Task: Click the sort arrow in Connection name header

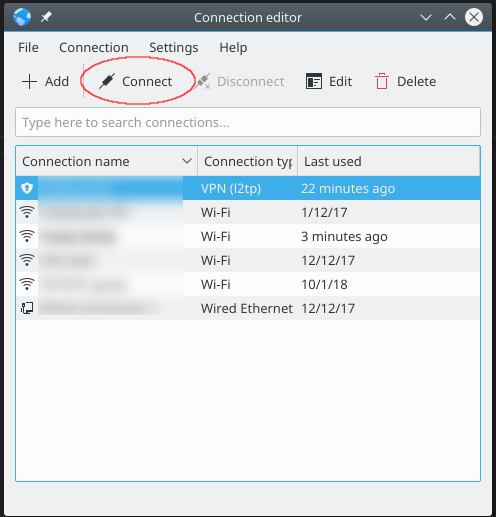Action: pyautogui.click(x=187, y=161)
